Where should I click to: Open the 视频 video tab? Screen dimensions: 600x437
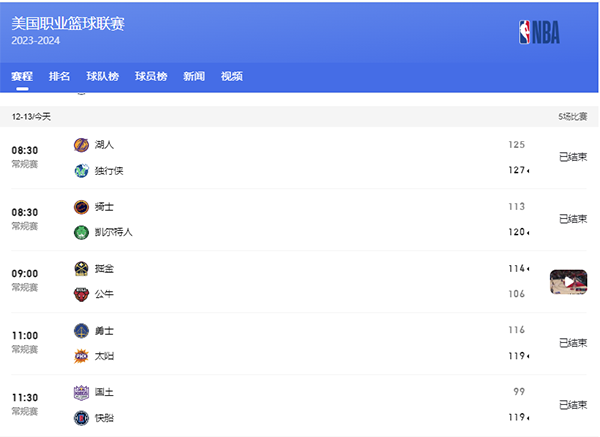click(232, 76)
